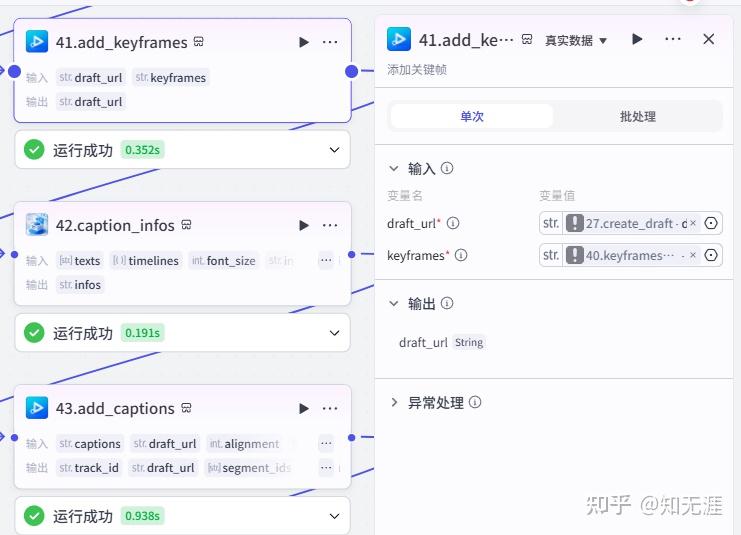This screenshot has width=741, height=535.
Task: Run node from the side panel header
Action: [x=637, y=39]
